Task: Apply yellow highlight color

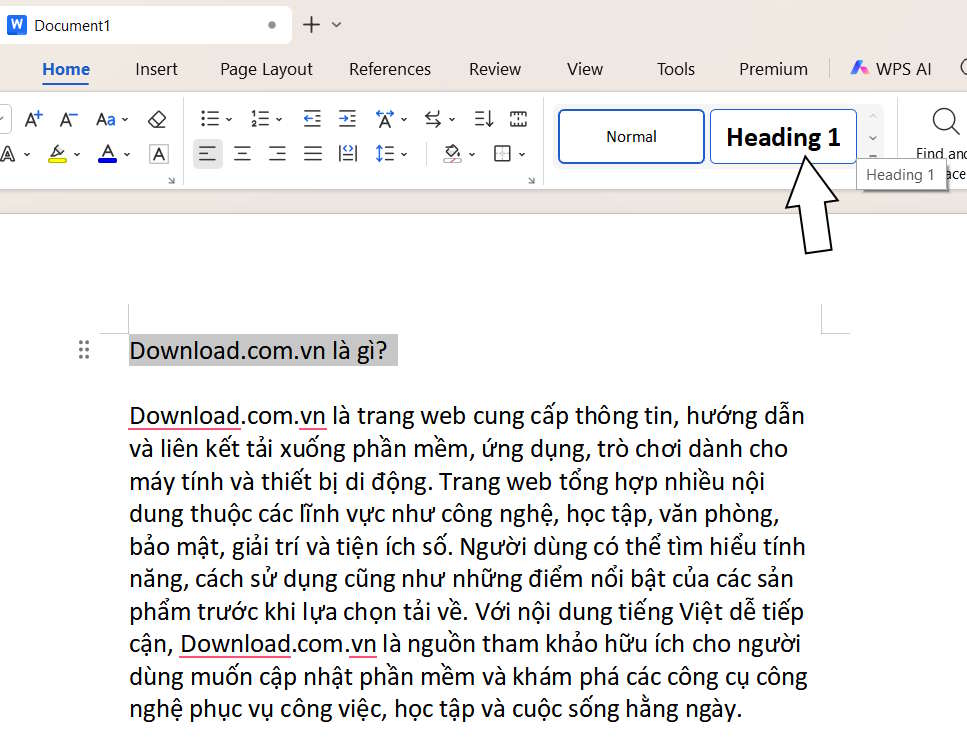Action: [x=57, y=154]
